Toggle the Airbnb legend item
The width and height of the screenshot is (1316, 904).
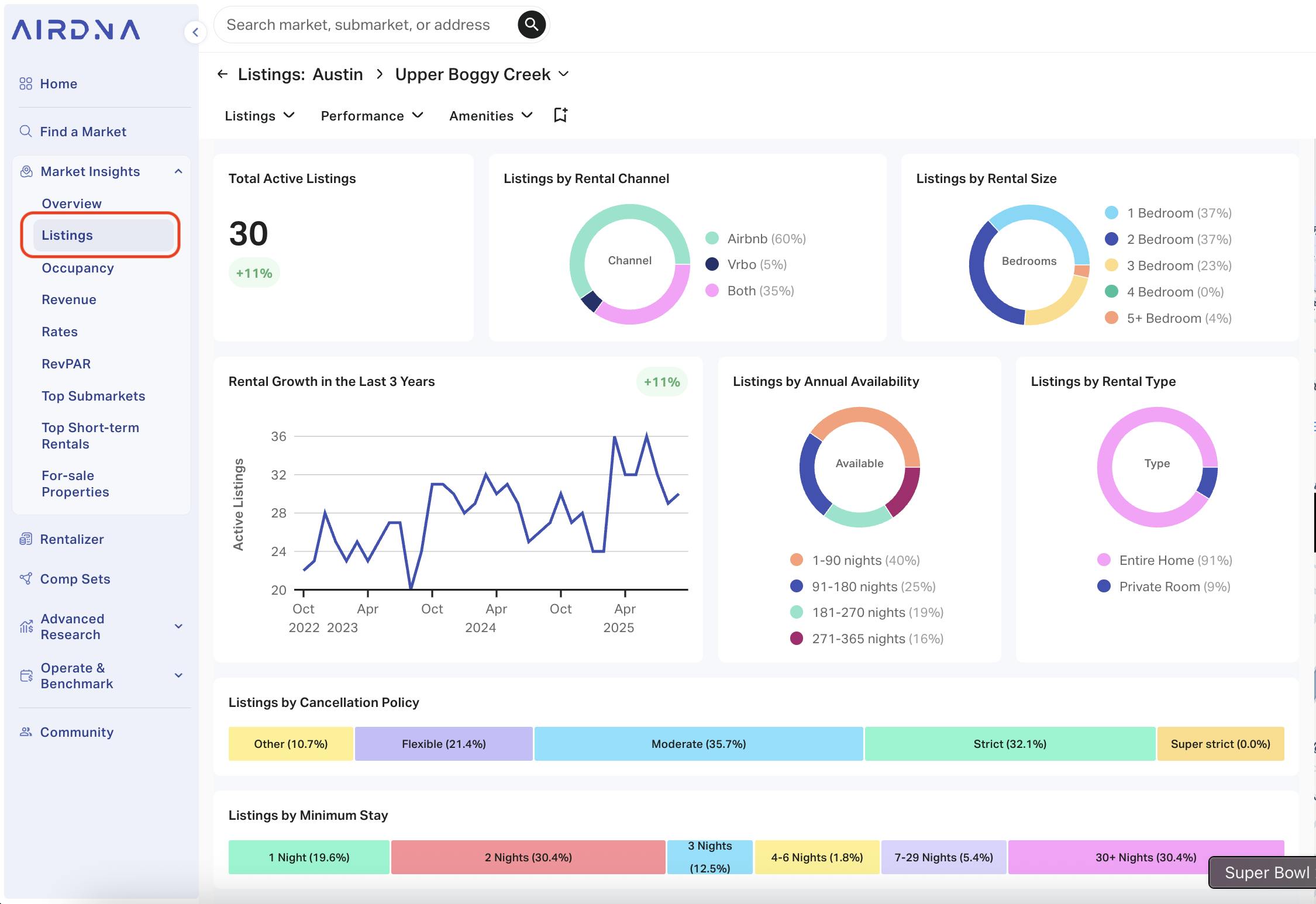[756, 239]
